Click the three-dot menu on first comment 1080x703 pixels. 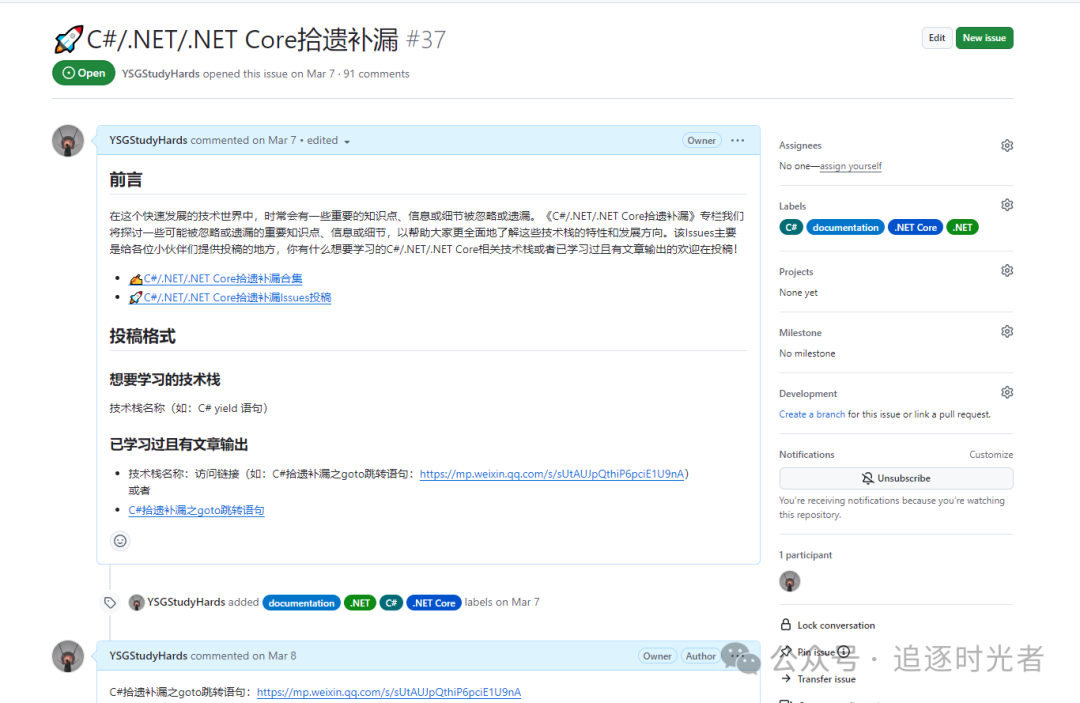[737, 140]
